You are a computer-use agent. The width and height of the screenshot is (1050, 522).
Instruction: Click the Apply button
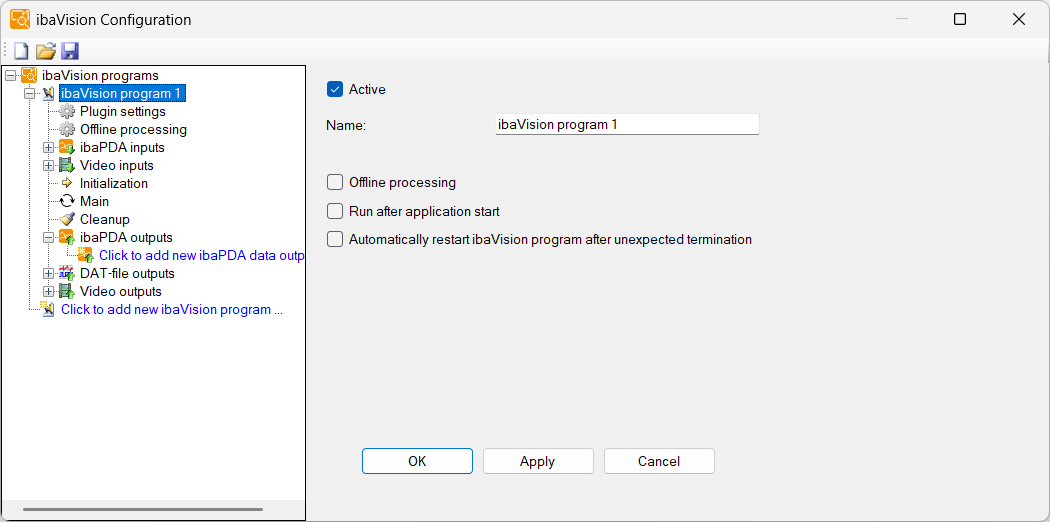click(538, 461)
